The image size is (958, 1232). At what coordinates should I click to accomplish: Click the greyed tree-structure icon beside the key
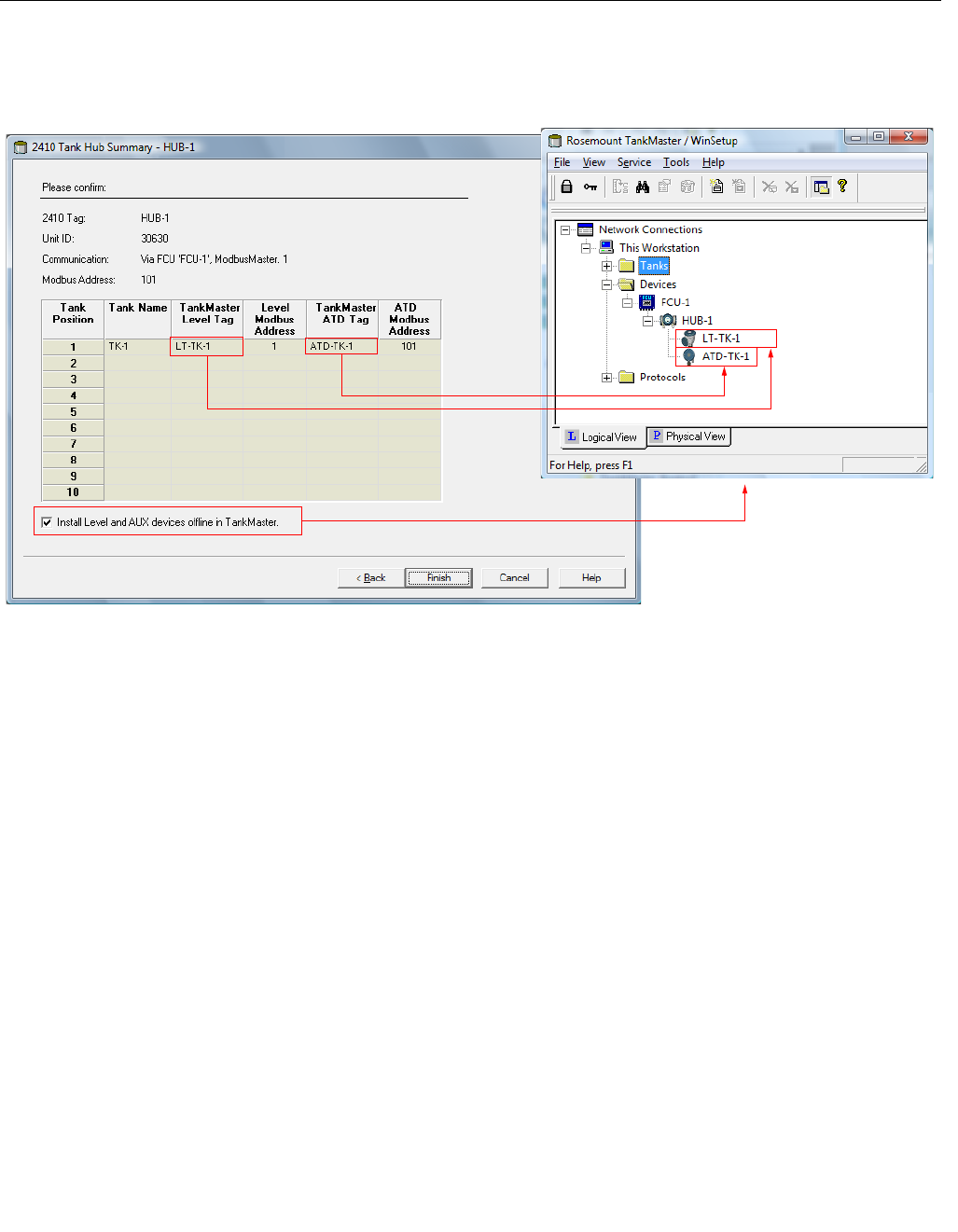click(620, 187)
